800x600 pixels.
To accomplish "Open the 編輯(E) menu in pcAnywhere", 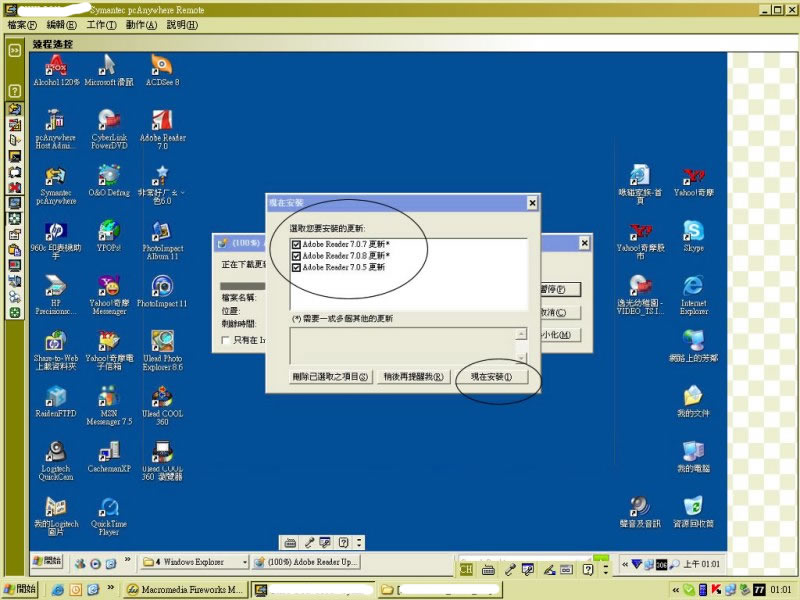I will (61, 24).
